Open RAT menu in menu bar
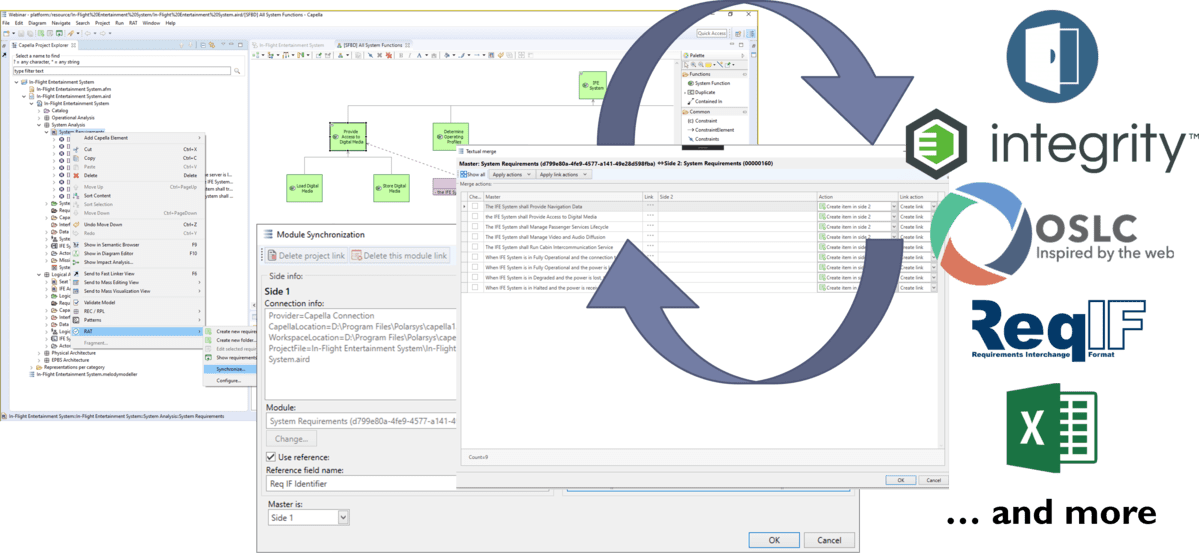1199x555 pixels. point(134,24)
